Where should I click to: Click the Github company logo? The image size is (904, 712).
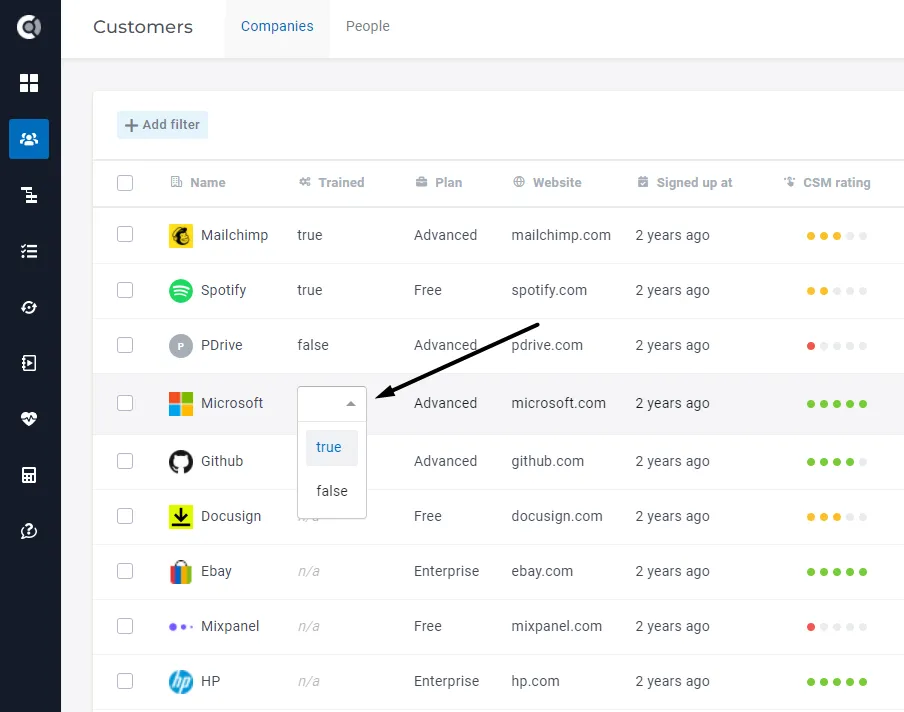tap(180, 462)
